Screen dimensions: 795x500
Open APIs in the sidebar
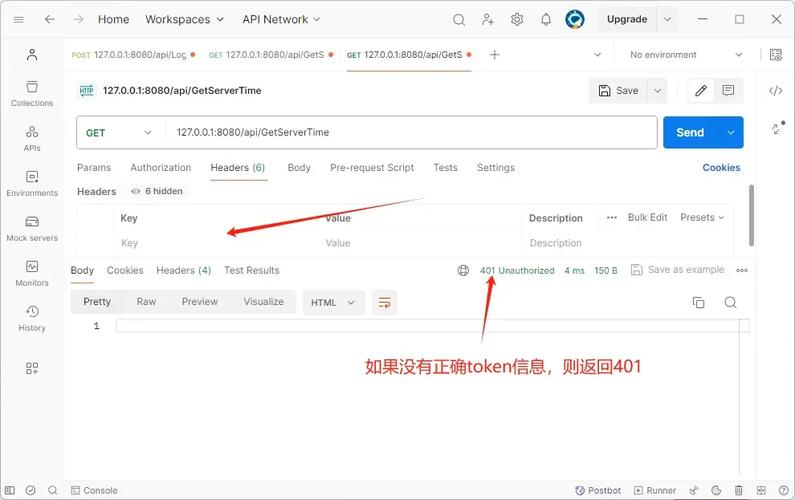(x=32, y=139)
